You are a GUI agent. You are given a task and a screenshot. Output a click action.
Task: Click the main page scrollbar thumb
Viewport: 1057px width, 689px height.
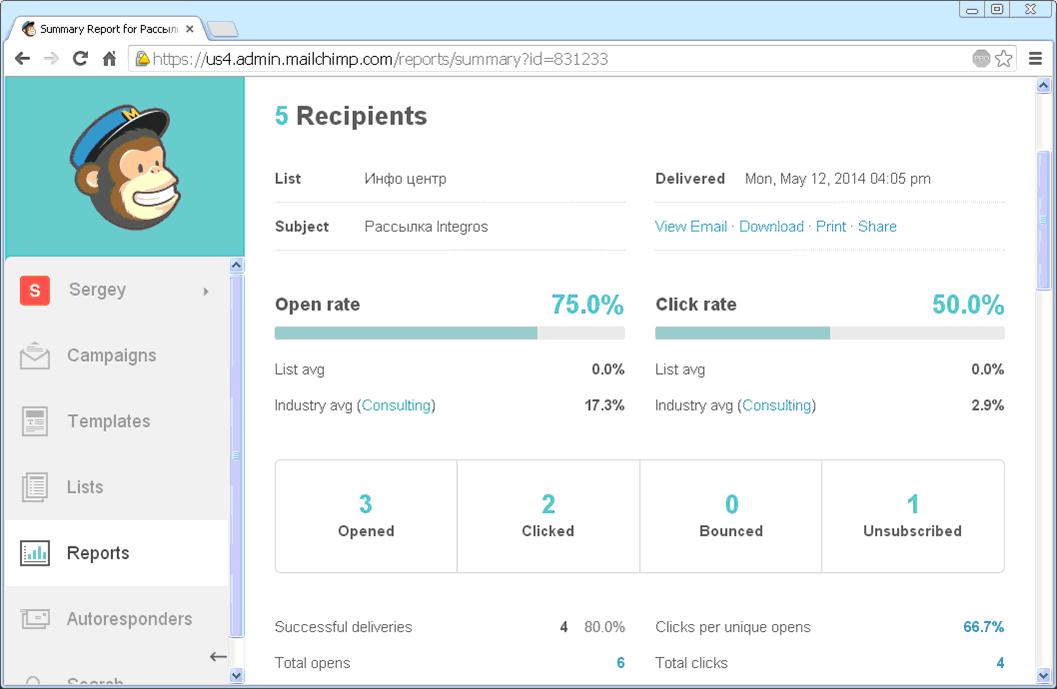pos(1043,220)
